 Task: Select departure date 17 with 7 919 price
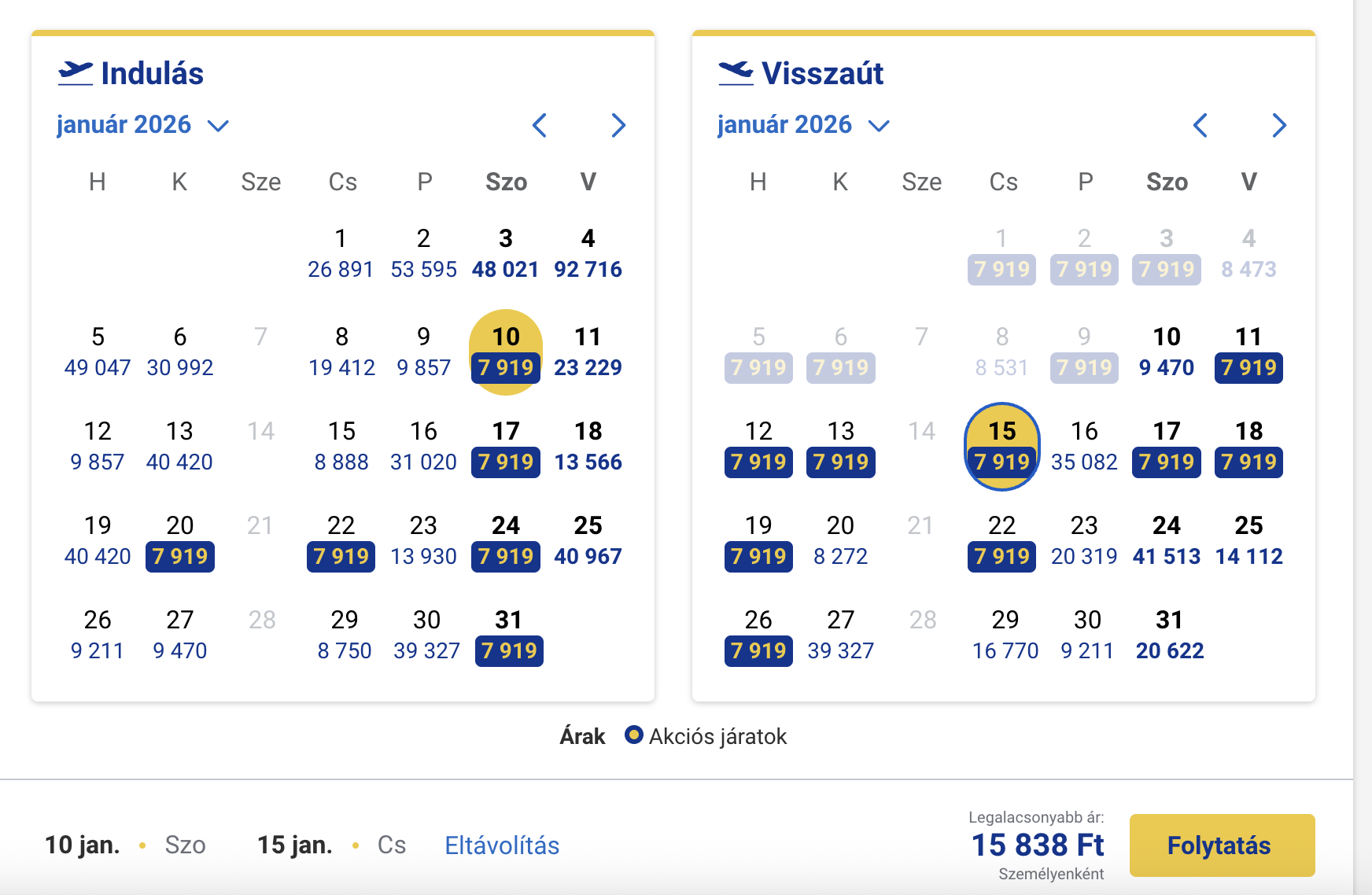[506, 446]
